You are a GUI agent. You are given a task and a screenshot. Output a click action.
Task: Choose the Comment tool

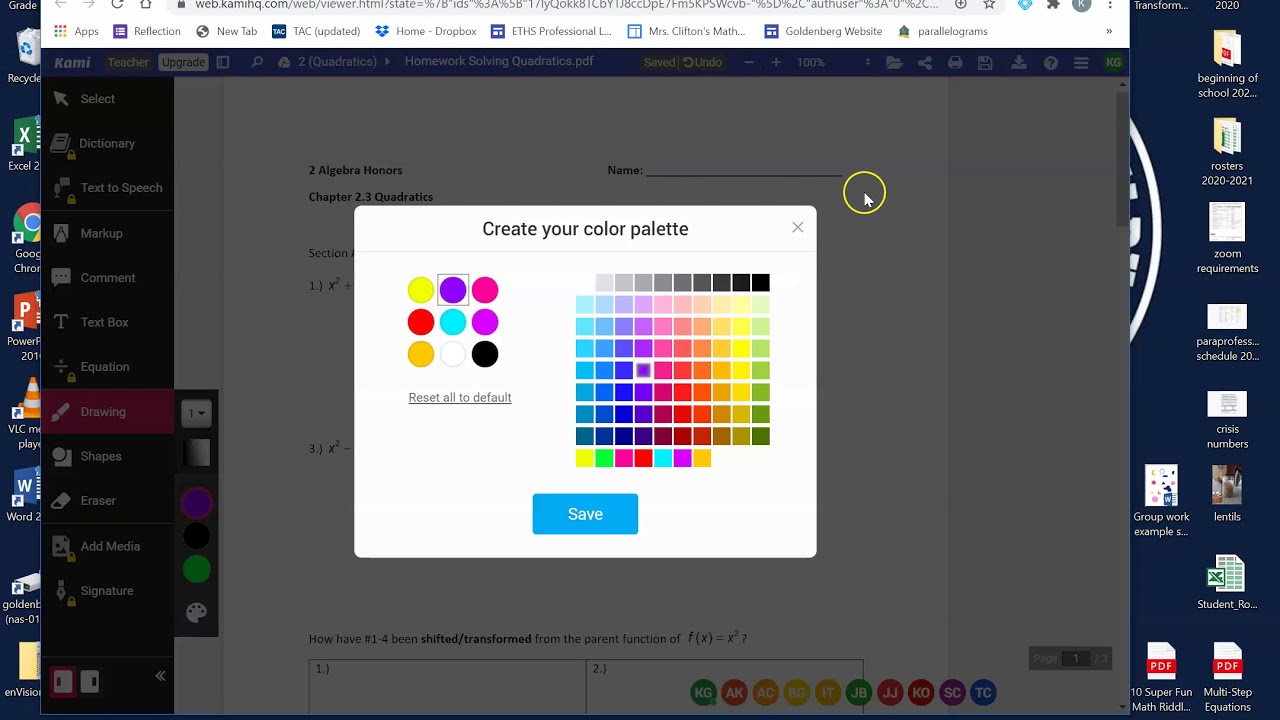pos(108,278)
